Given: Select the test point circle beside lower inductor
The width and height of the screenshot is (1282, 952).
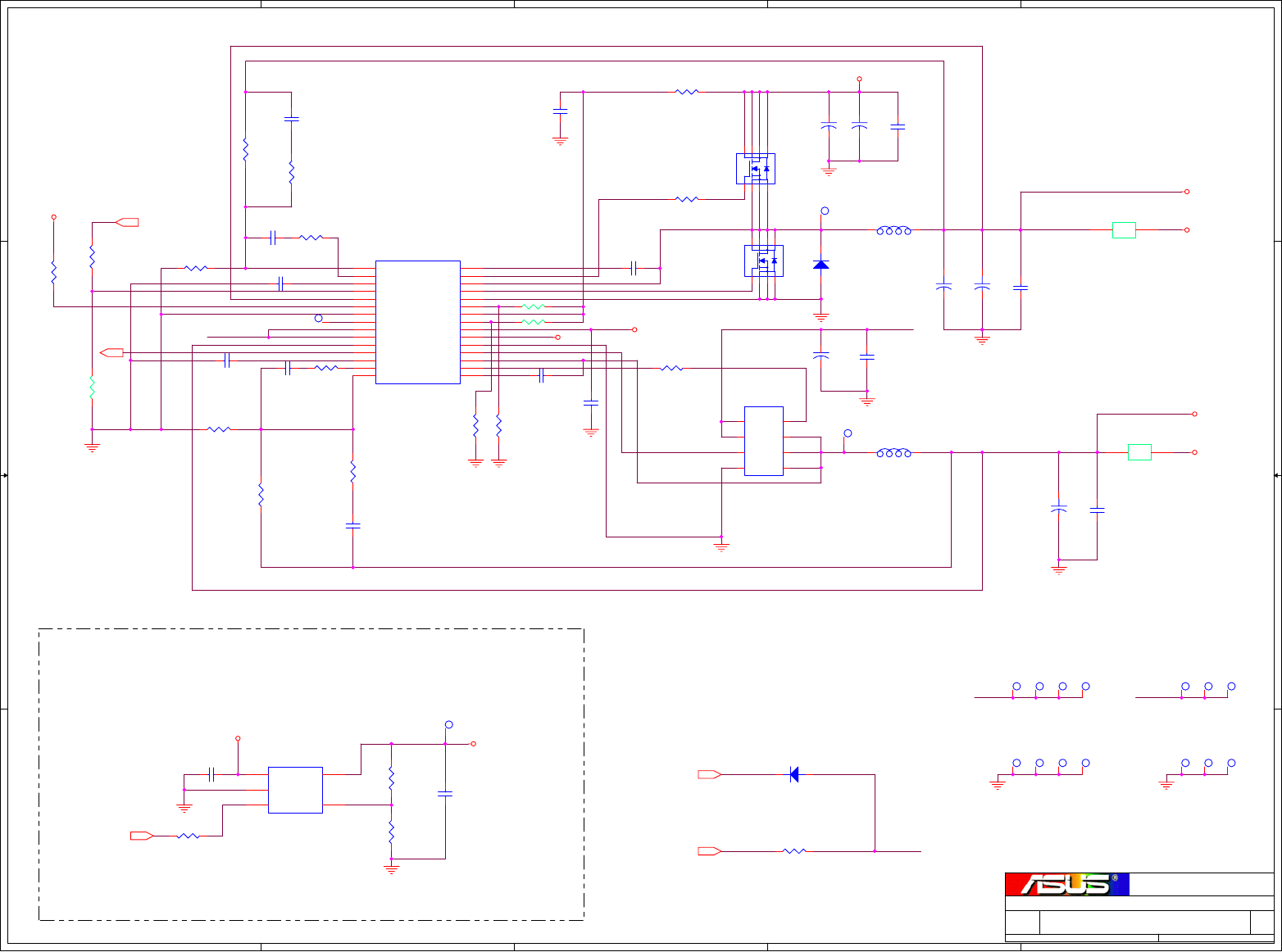Looking at the screenshot, I should point(848,433).
